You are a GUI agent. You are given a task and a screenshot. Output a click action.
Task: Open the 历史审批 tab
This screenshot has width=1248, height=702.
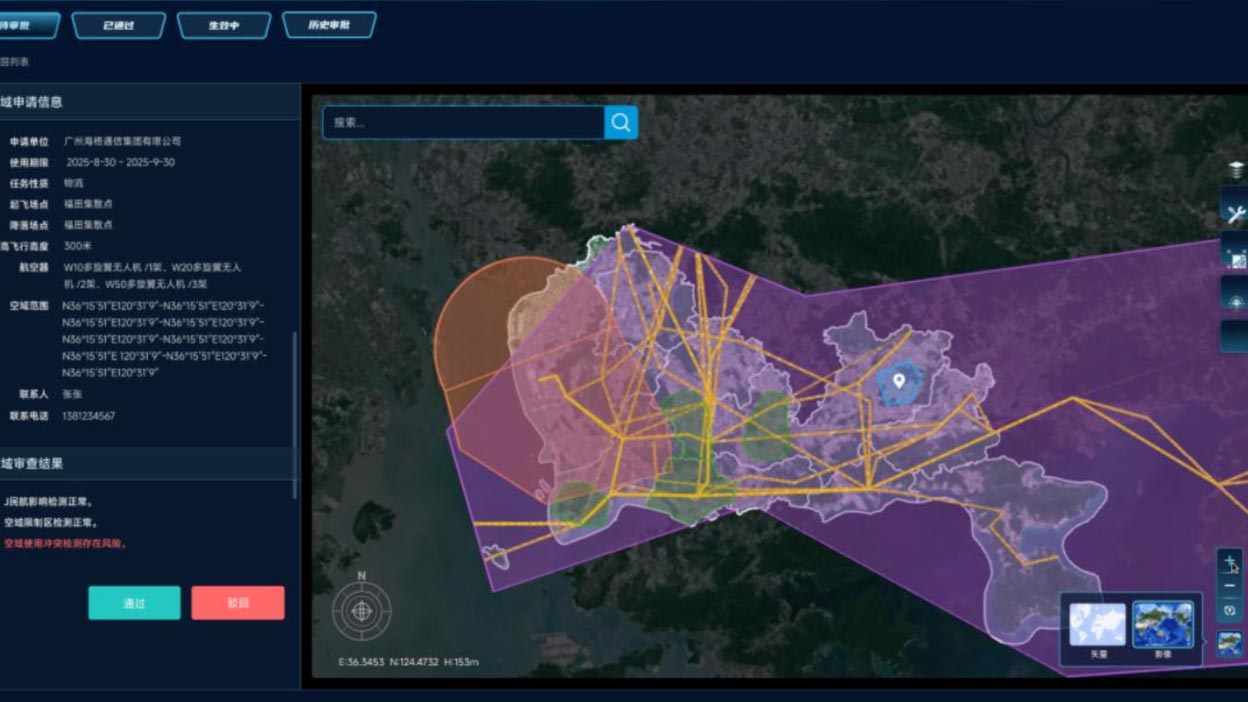click(x=329, y=25)
